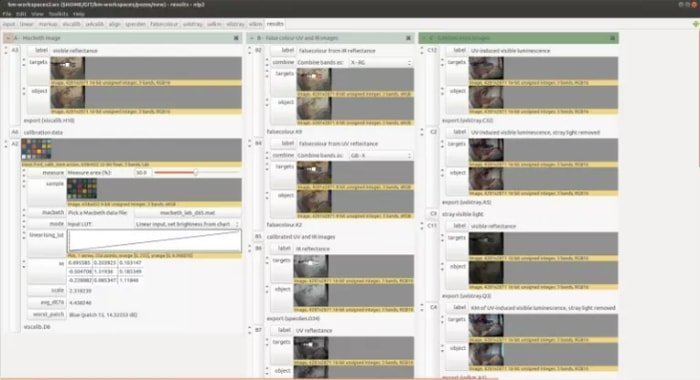Open Combine bands as GB-X dropdown
The image size is (700, 380).
(380, 155)
